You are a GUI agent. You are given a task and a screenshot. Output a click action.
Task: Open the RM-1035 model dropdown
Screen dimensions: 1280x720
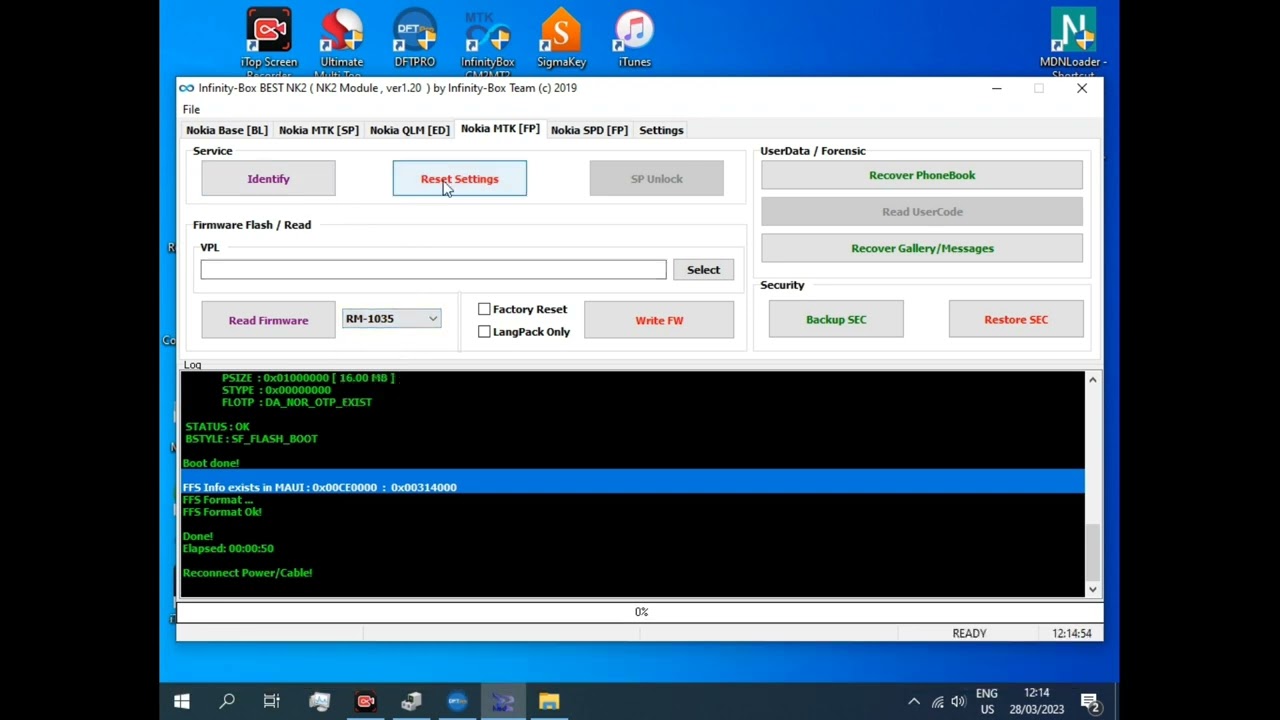[x=391, y=319]
